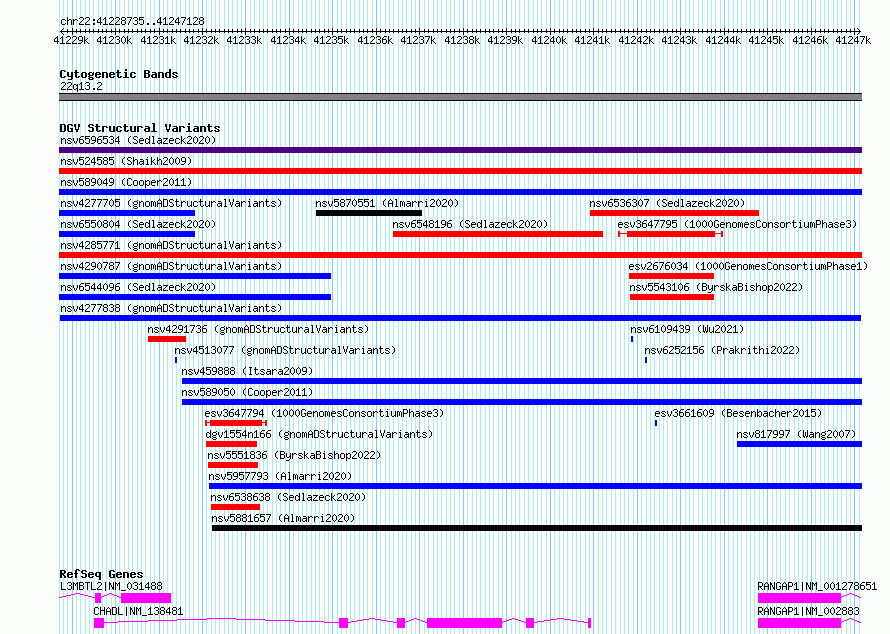Click the 41232k ruler position
Viewport: 890px width, 634px height.
click(201, 40)
